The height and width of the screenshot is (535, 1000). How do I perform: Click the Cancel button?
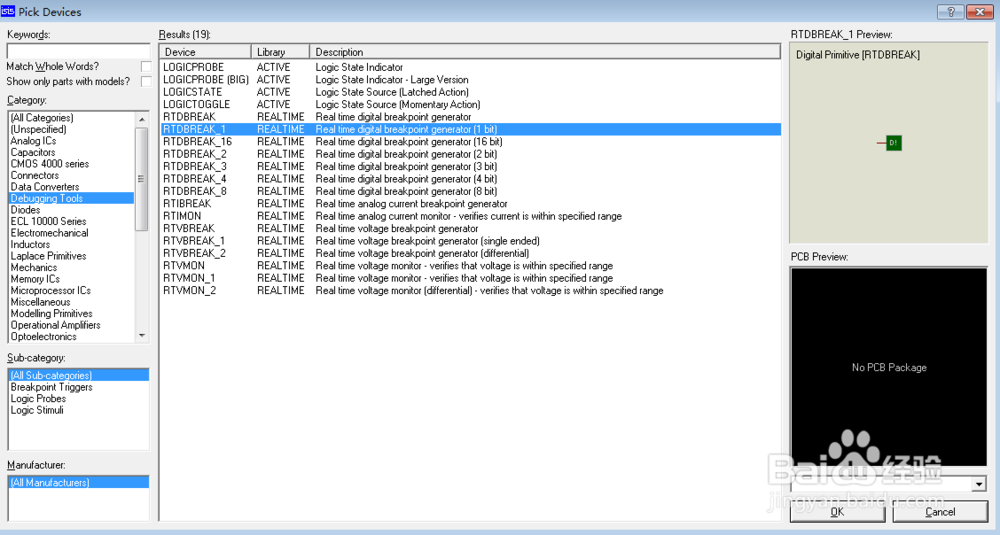point(940,511)
